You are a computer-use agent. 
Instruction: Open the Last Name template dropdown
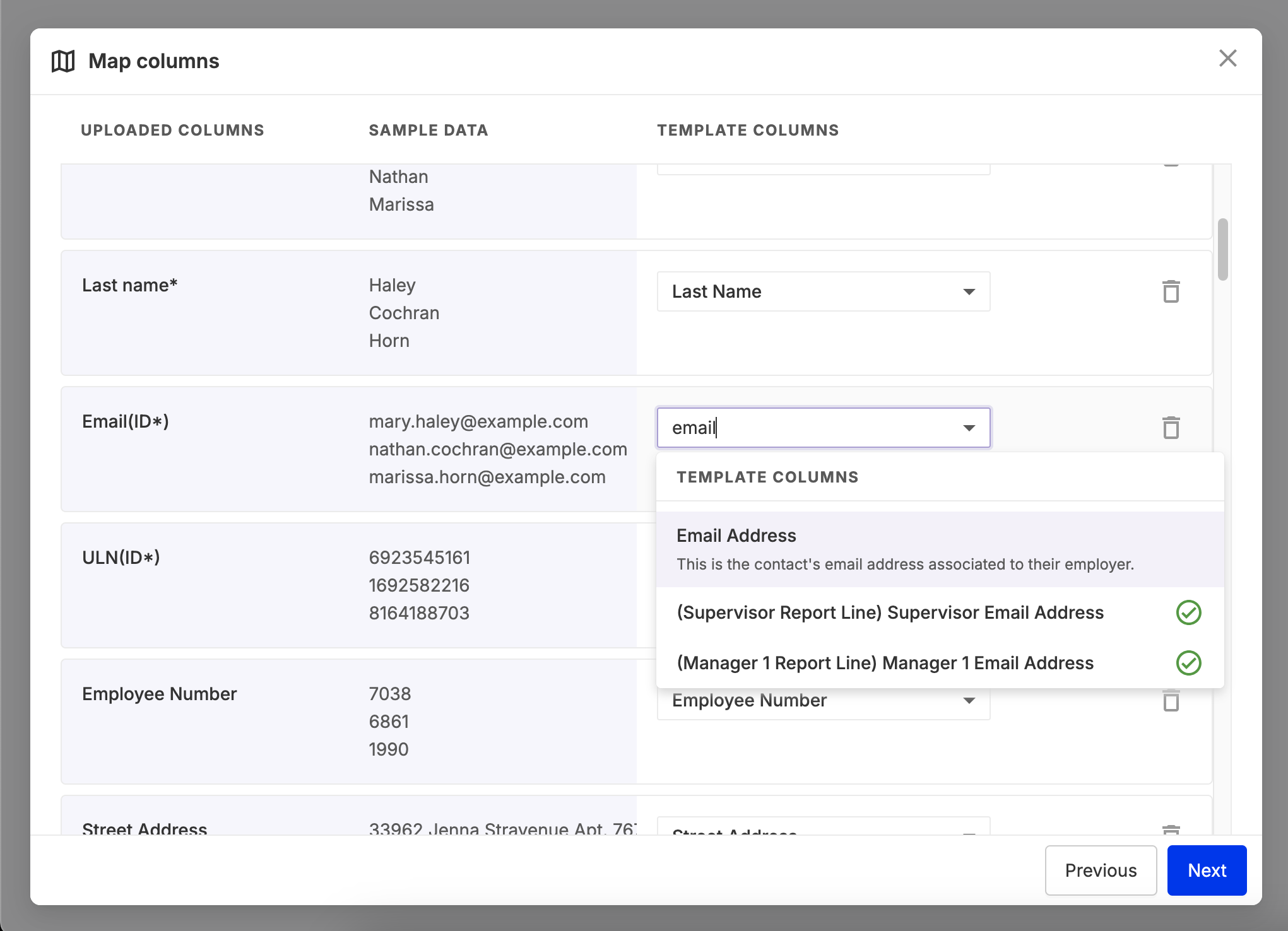[824, 291]
